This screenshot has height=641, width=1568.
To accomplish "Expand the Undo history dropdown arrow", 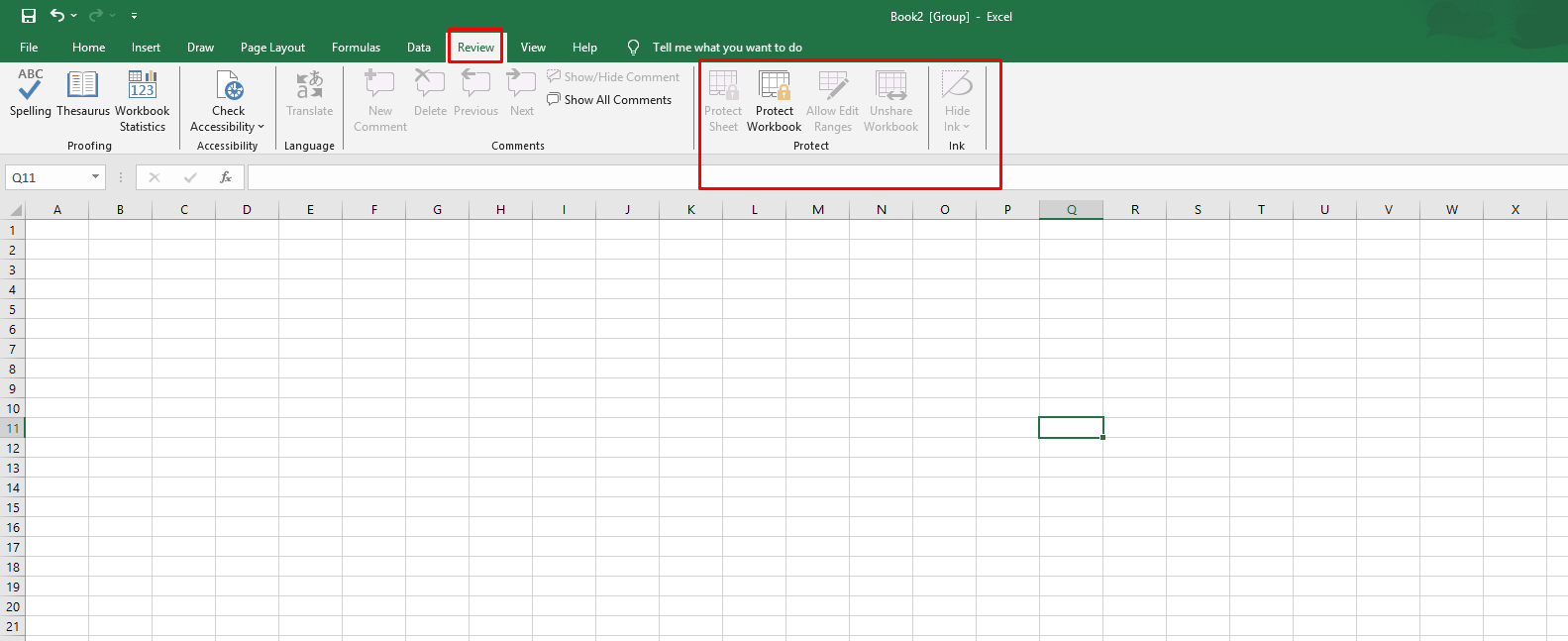I will point(74,16).
